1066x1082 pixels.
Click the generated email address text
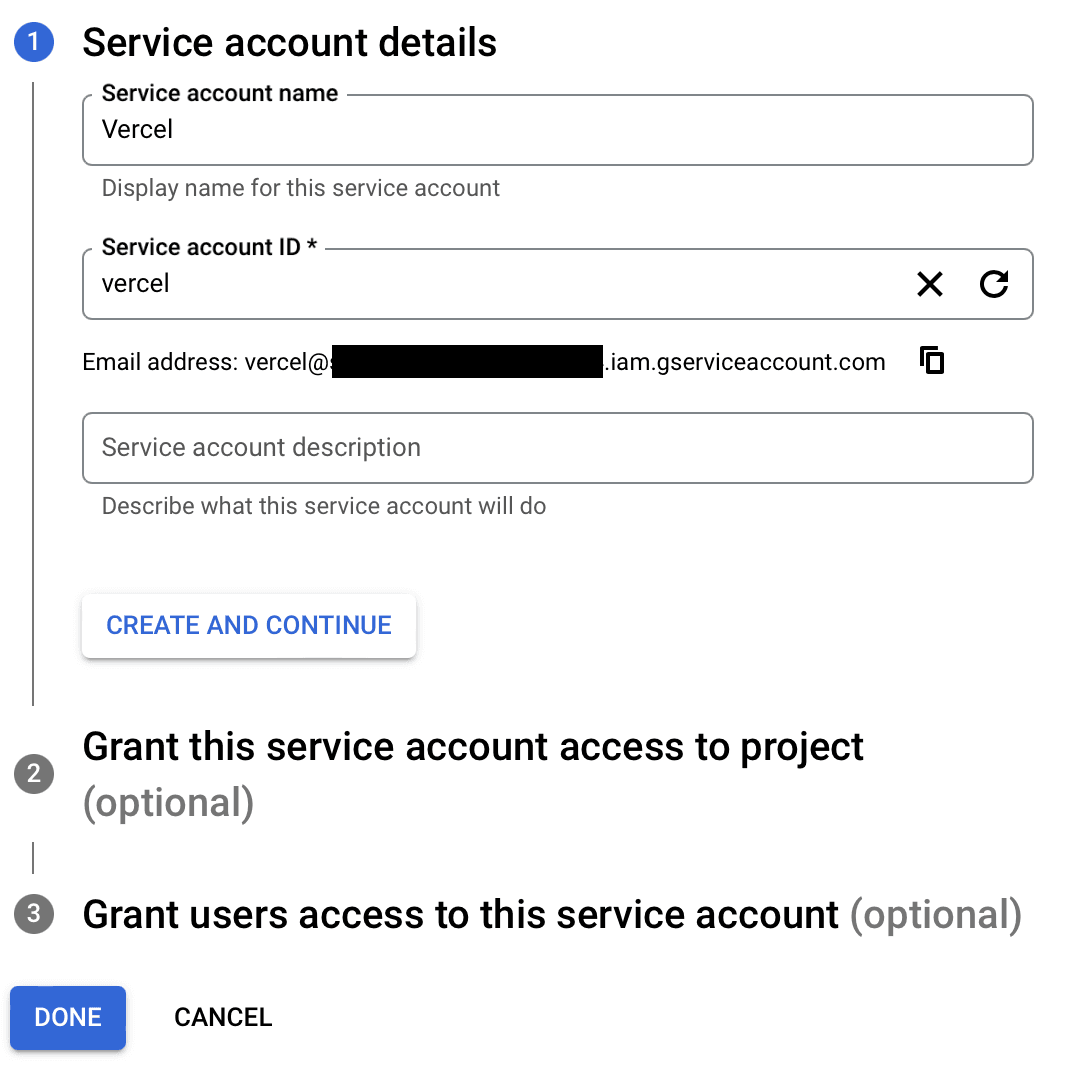point(484,362)
